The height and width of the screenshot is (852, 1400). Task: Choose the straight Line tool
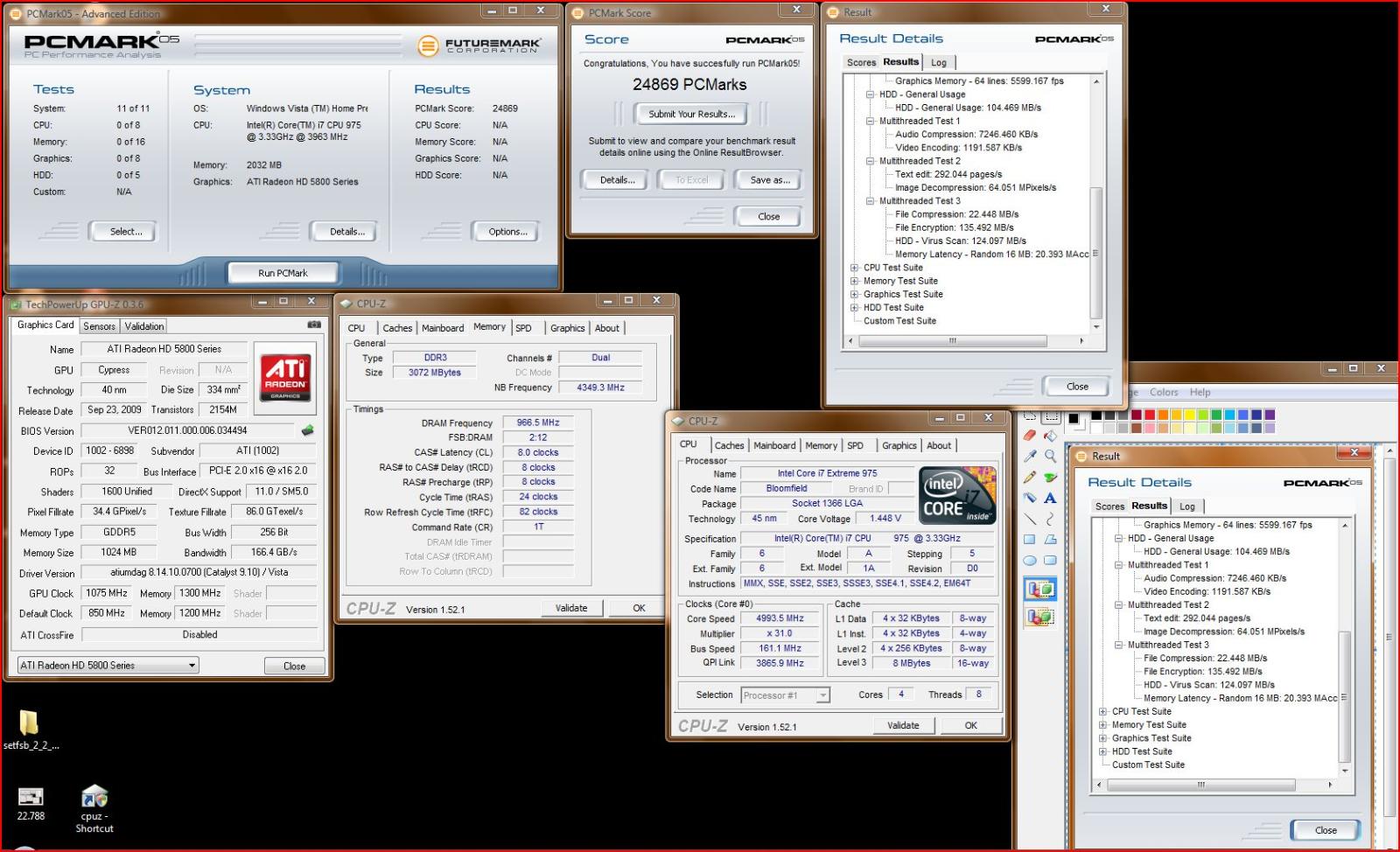coord(1030,519)
